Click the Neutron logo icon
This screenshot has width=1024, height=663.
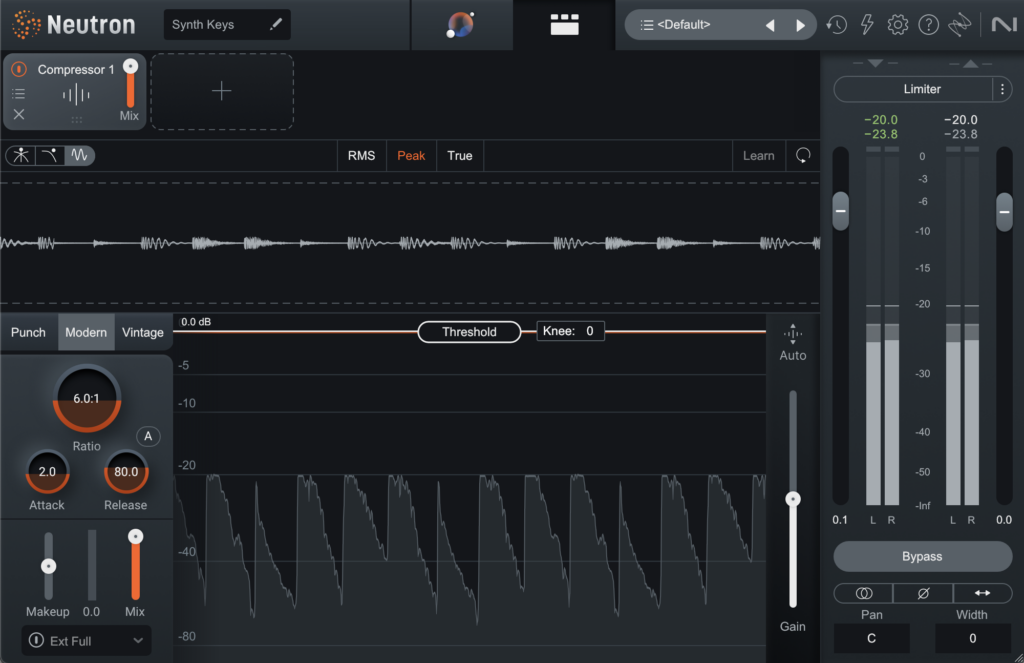tap(26, 25)
